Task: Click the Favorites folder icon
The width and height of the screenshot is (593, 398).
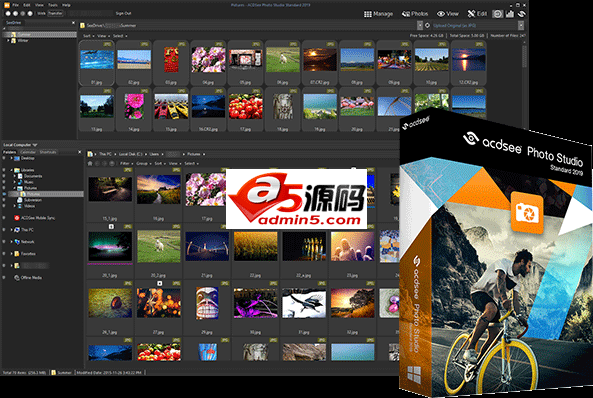Action: tap(17, 254)
